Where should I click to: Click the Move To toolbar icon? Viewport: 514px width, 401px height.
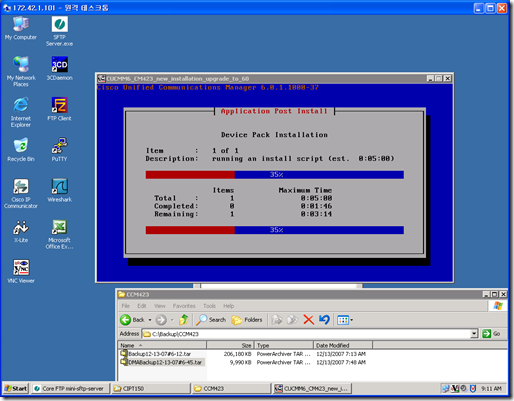click(276, 320)
